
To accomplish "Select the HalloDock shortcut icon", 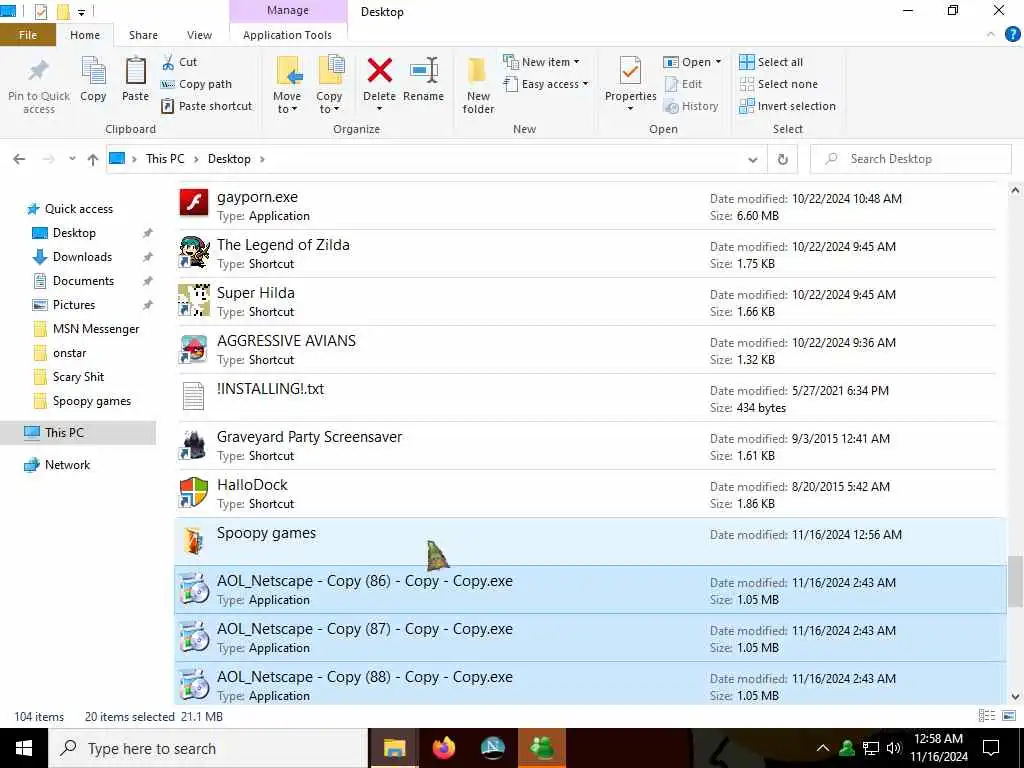I will click(x=194, y=492).
